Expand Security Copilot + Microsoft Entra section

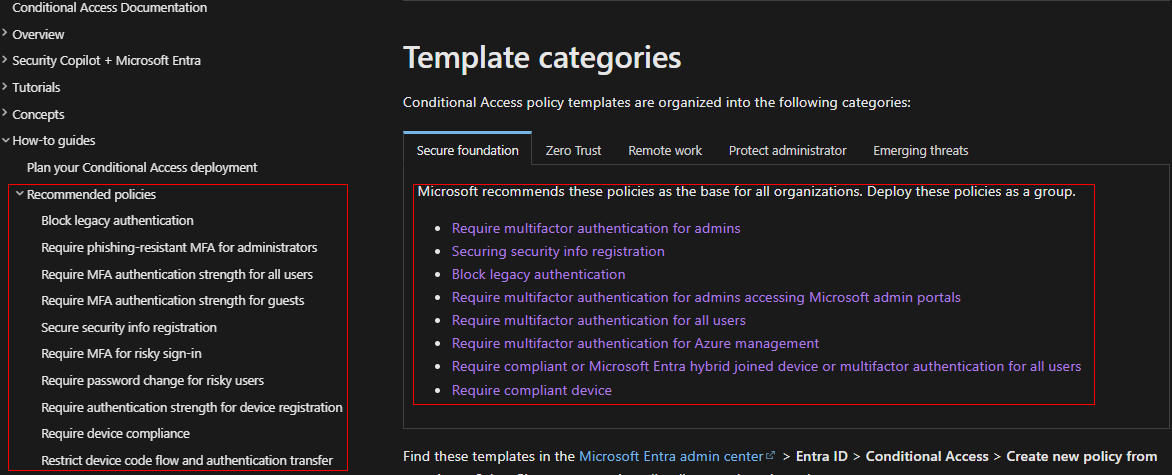6,60
